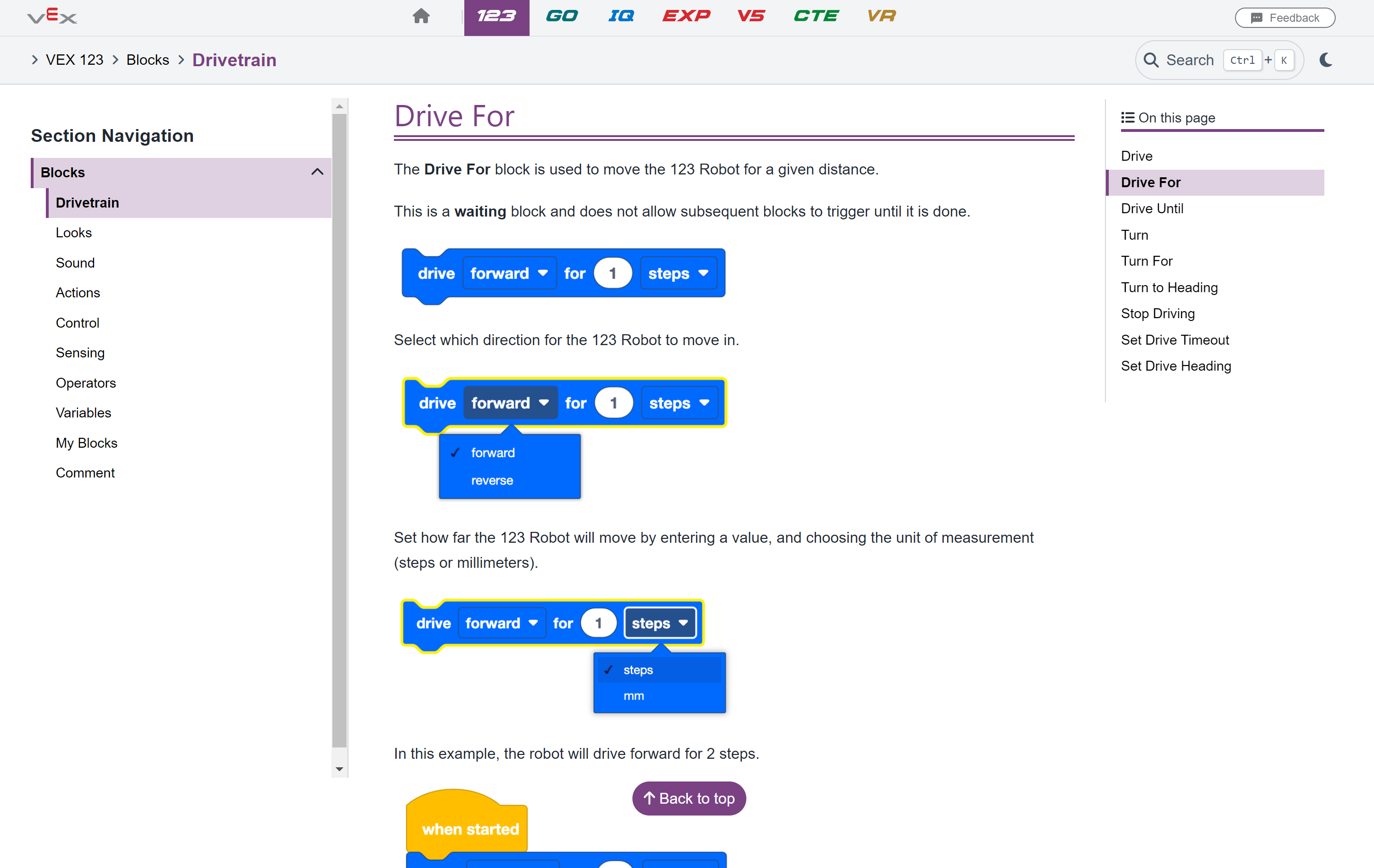Viewport: 1374px width, 868px height.
Task: Select the Drivetrain entry in the sidebar
Action: (x=87, y=203)
